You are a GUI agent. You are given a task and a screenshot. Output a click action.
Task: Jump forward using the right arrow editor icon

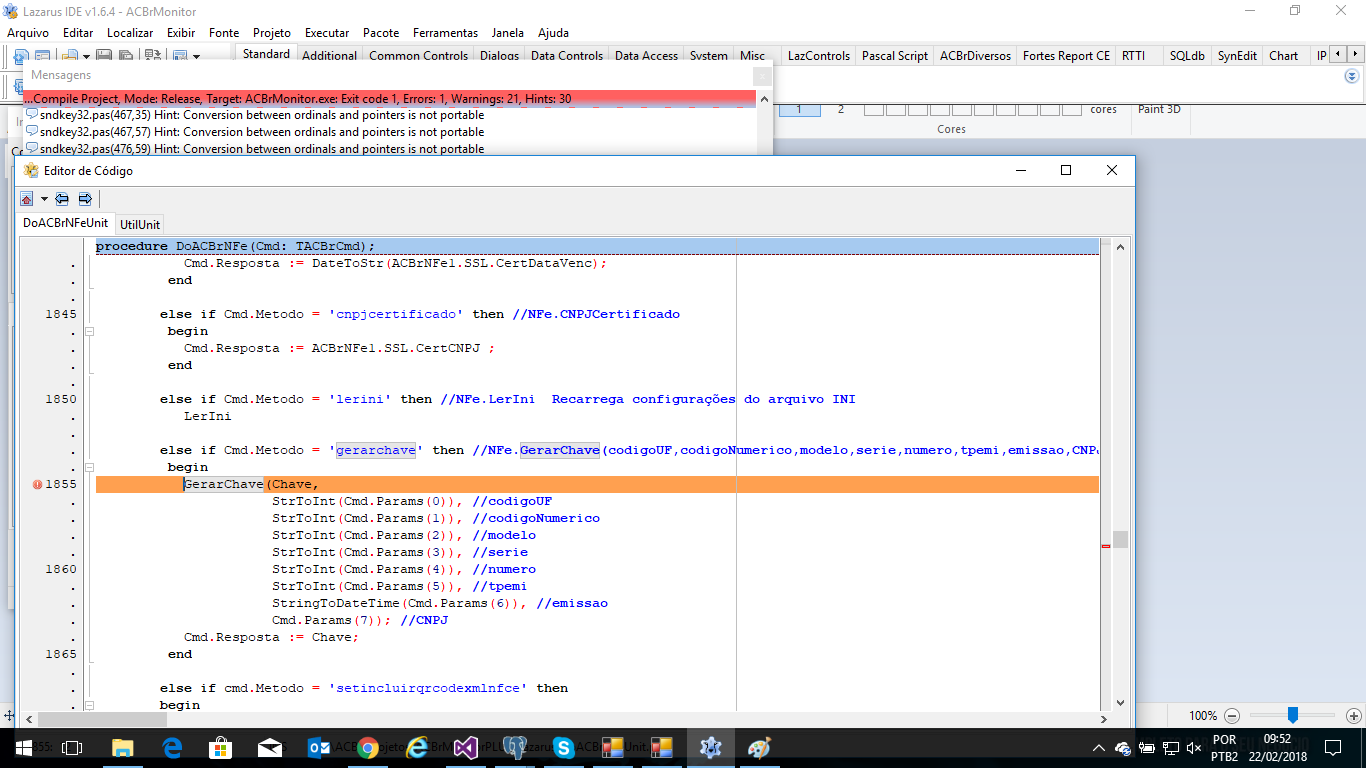[x=85, y=198]
